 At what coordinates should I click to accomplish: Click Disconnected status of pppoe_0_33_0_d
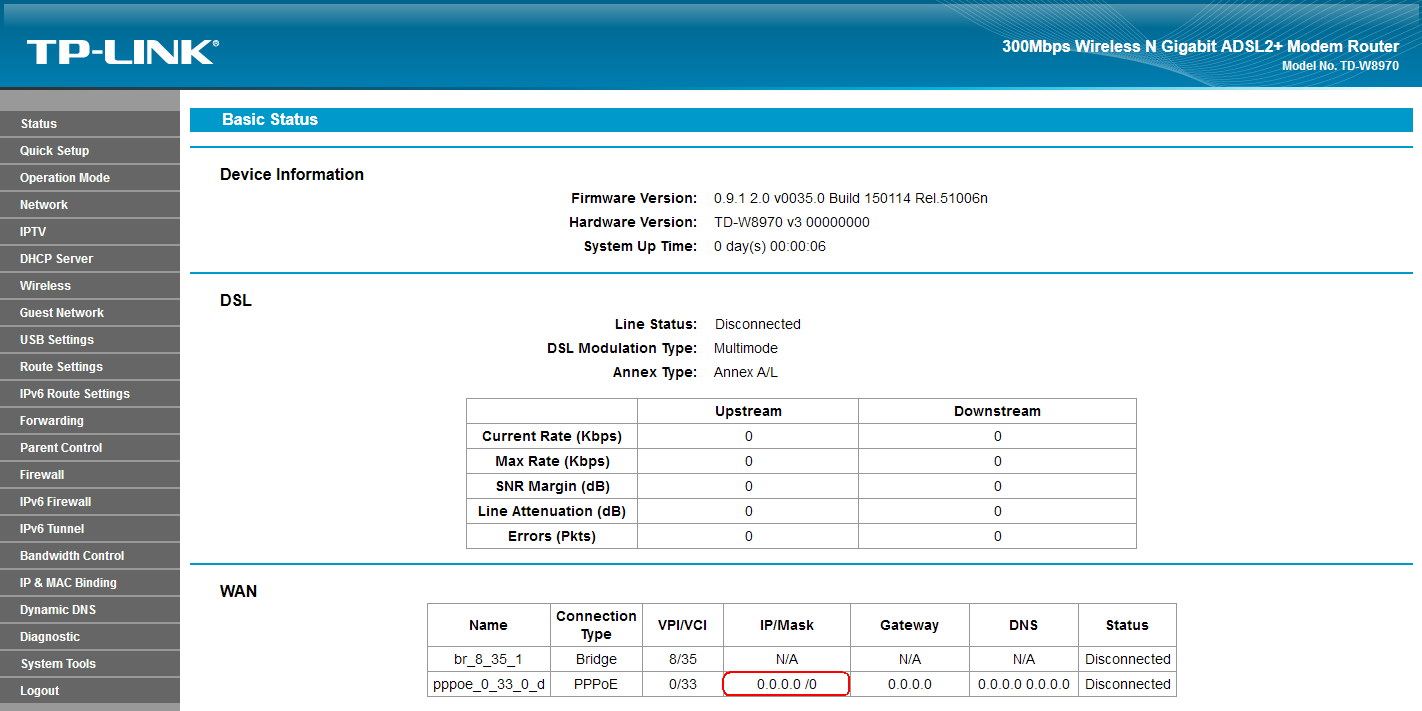pos(1127,684)
